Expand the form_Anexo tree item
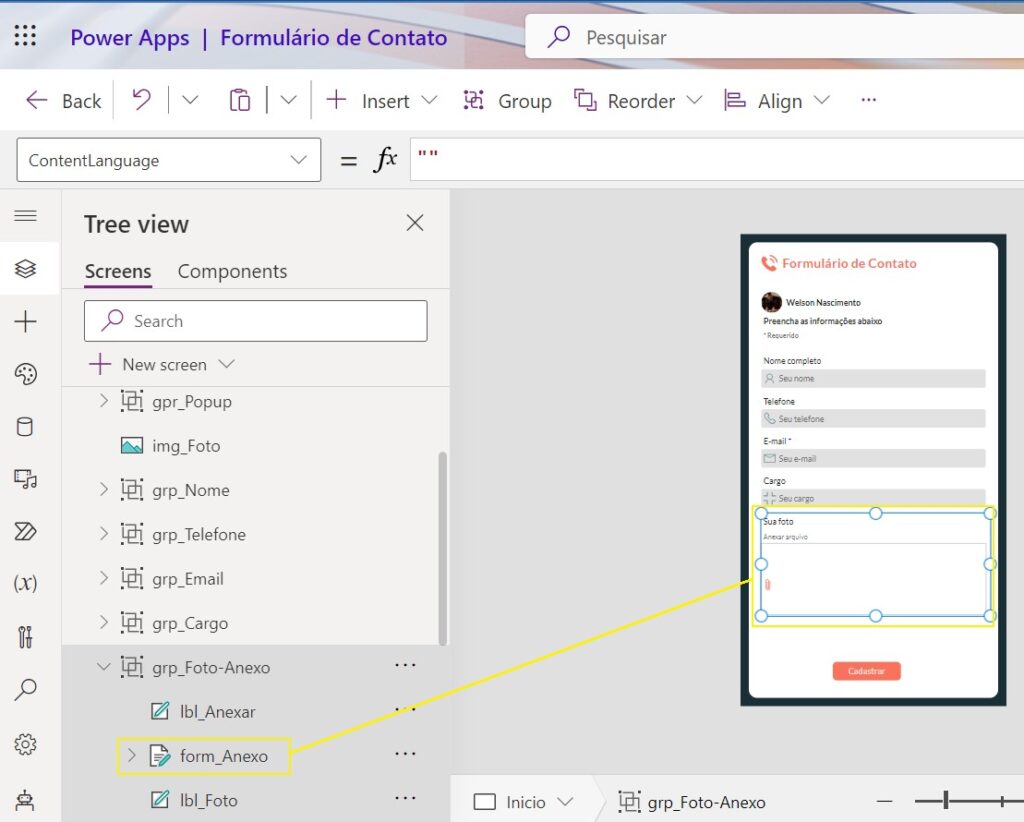This screenshot has width=1024, height=822. [x=131, y=756]
